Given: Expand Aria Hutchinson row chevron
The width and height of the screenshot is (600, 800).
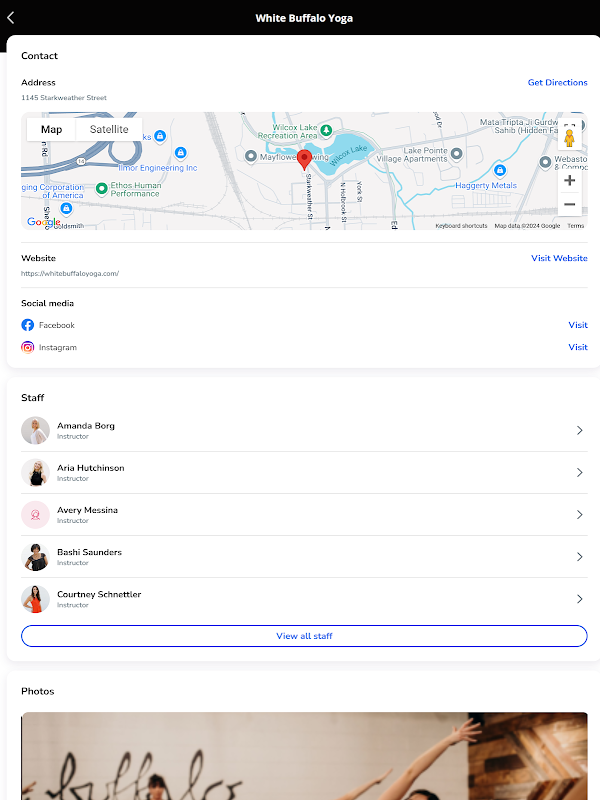Looking at the screenshot, I should pyautogui.click(x=580, y=472).
